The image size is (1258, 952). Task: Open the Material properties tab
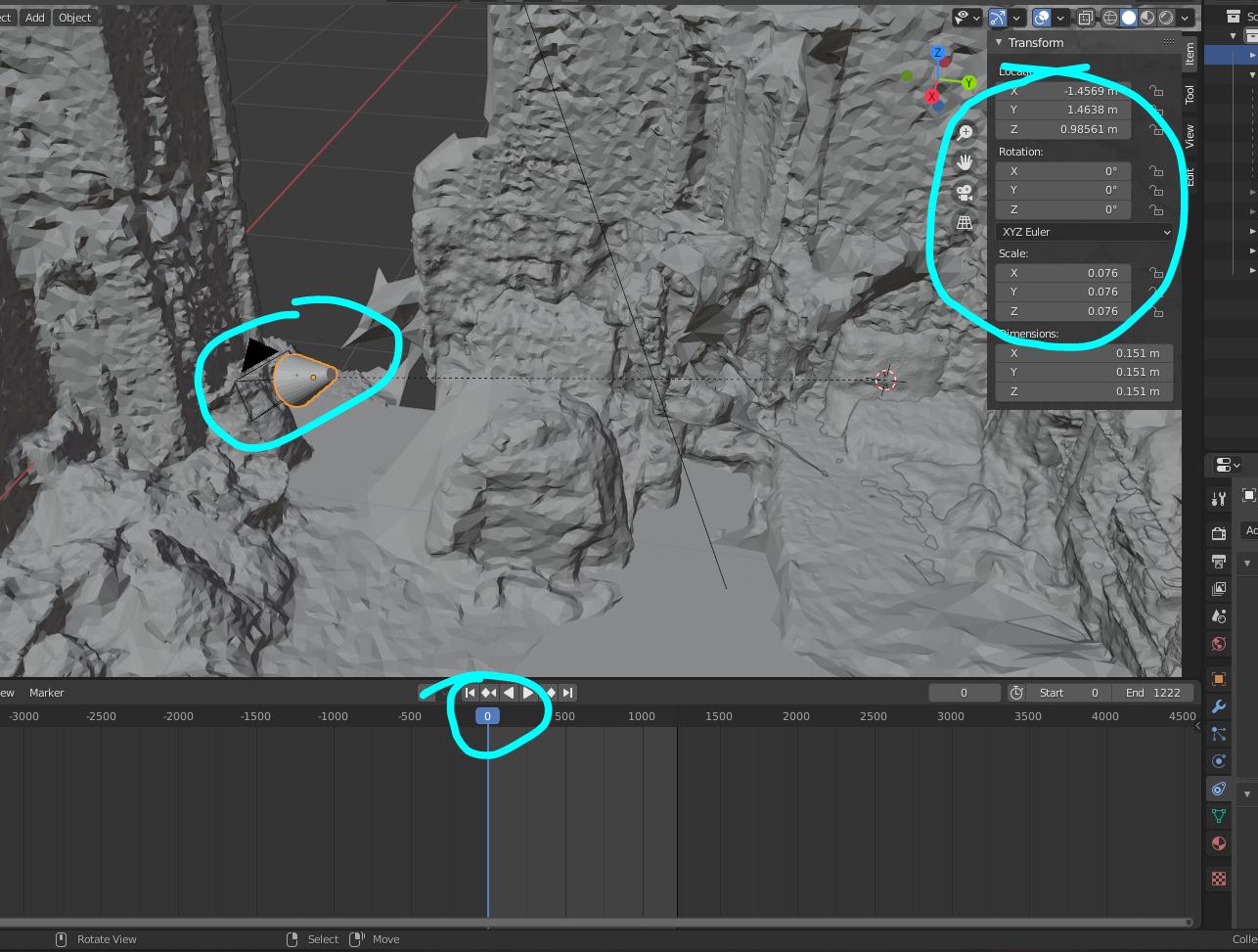(x=1219, y=843)
